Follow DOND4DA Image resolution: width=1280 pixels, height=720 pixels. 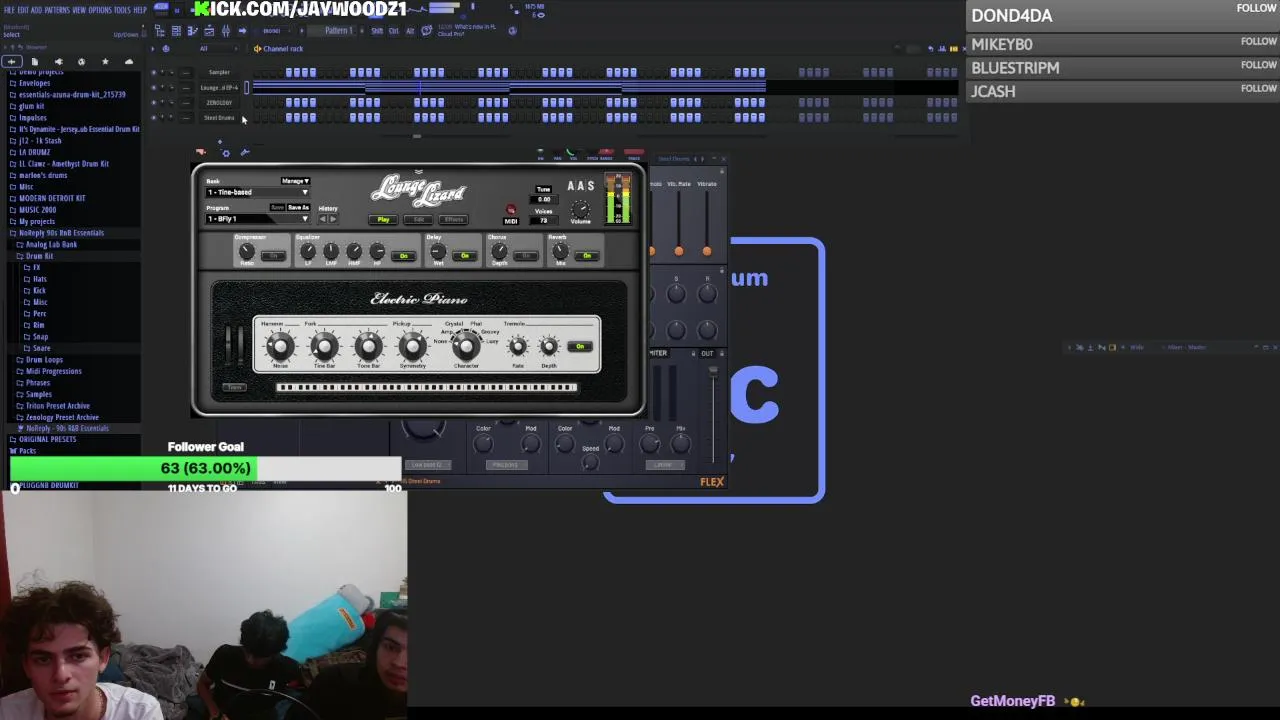pos(1257,8)
